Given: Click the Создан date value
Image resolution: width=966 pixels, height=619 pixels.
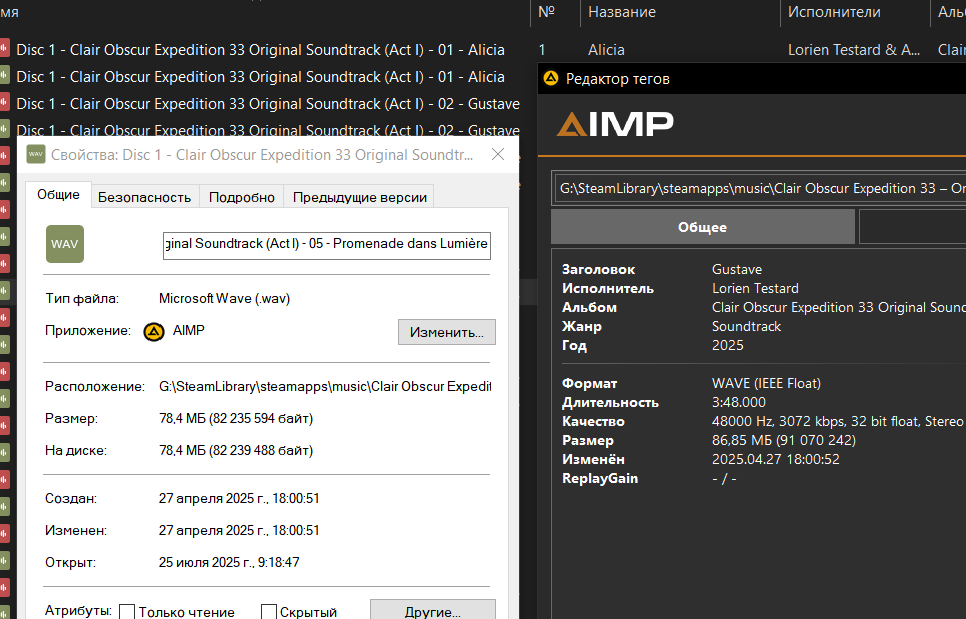Looking at the screenshot, I should tap(239, 498).
